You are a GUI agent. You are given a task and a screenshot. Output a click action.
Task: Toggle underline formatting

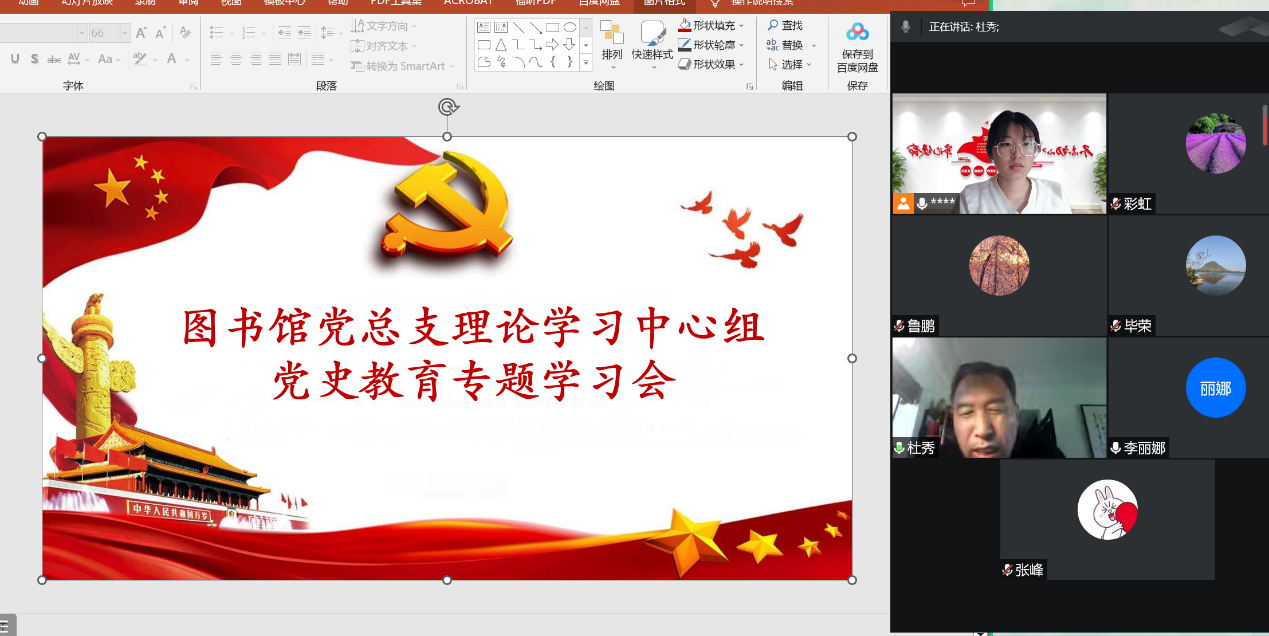click(x=15, y=59)
